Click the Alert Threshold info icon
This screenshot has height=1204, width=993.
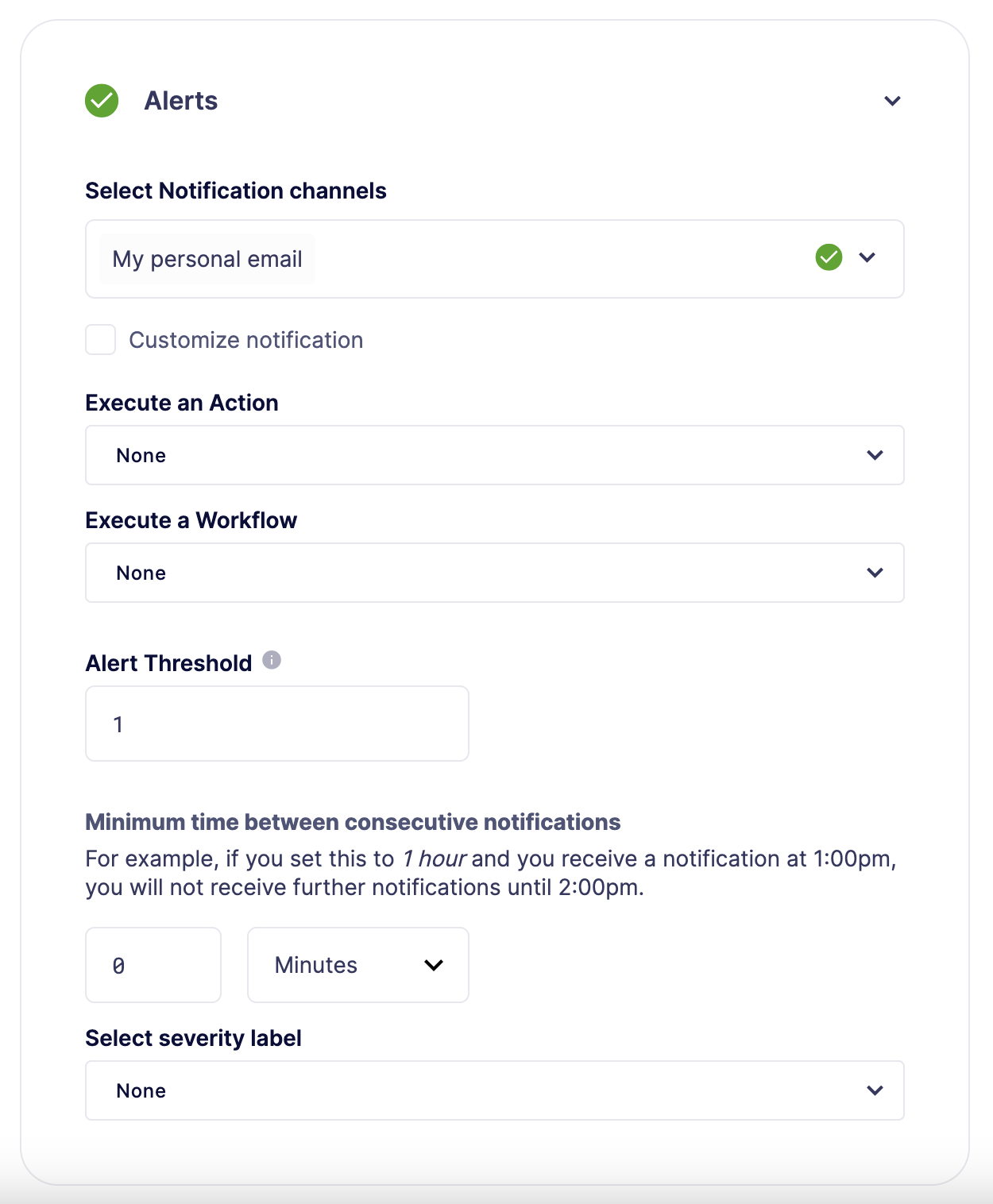[x=270, y=660]
